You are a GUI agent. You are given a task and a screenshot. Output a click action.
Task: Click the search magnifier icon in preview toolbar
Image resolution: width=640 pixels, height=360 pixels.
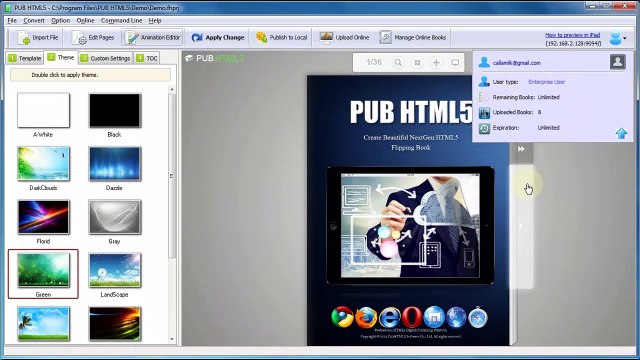[398, 62]
